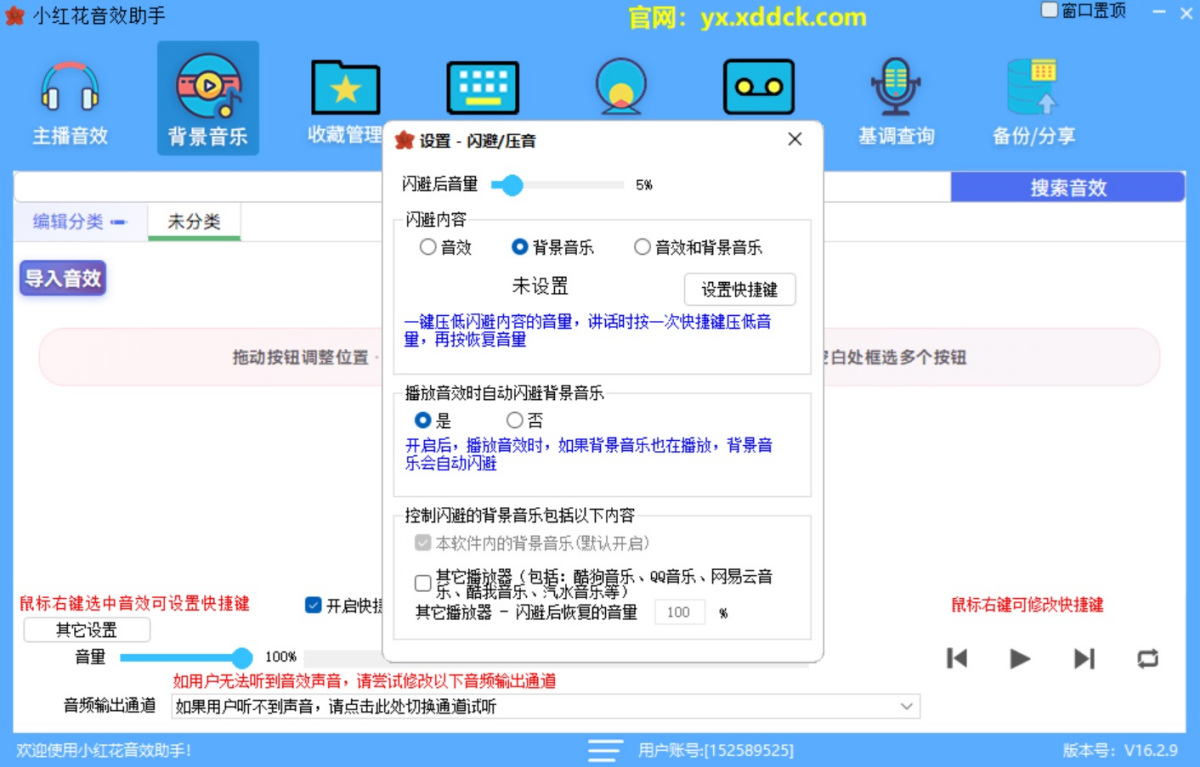Open the 编辑分类 tab

click(70, 220)
